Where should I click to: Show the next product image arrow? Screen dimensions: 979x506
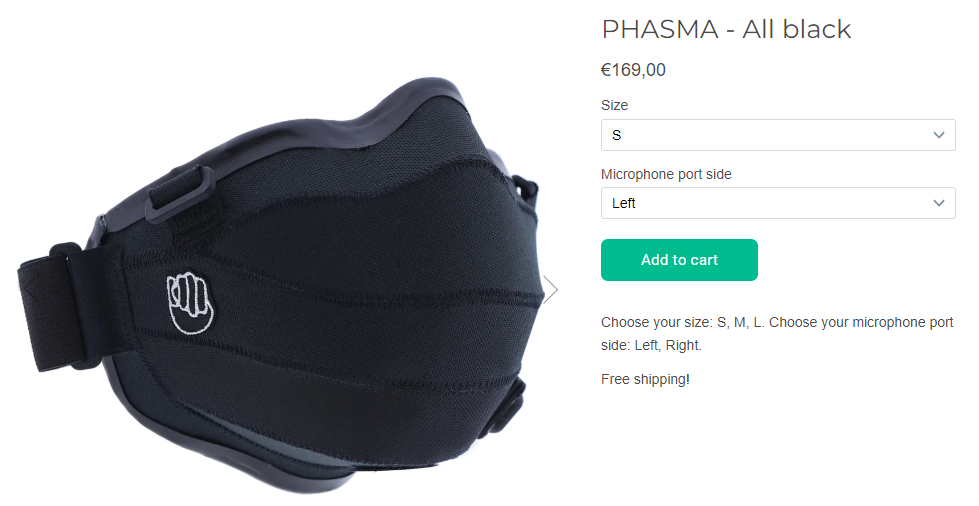(550, 290)
